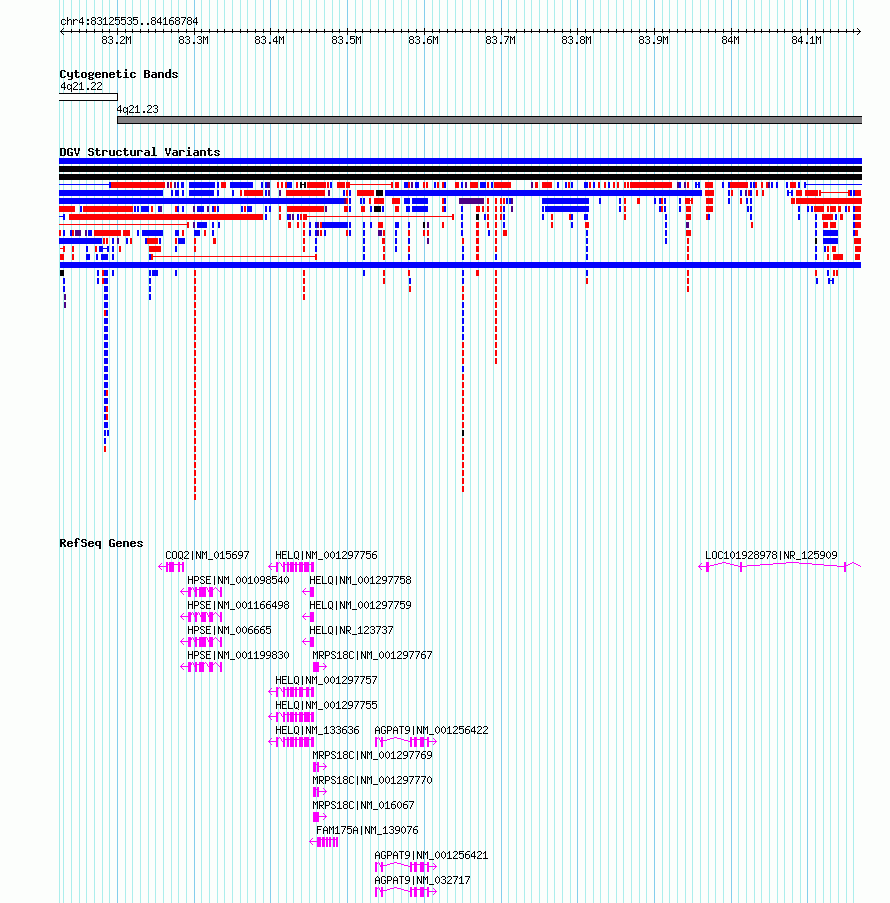Click the MRPS18C|NM_001297770 transcript label
The image size is (890, 903).
click(x=372, y=780)
